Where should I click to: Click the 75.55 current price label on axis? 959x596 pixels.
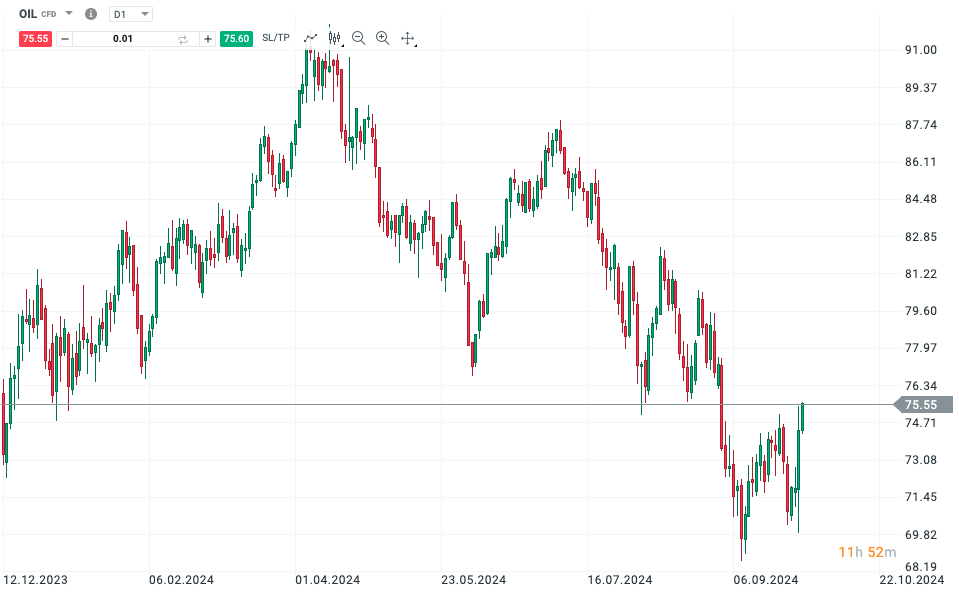pyautogui.click(x=922, y=405)
